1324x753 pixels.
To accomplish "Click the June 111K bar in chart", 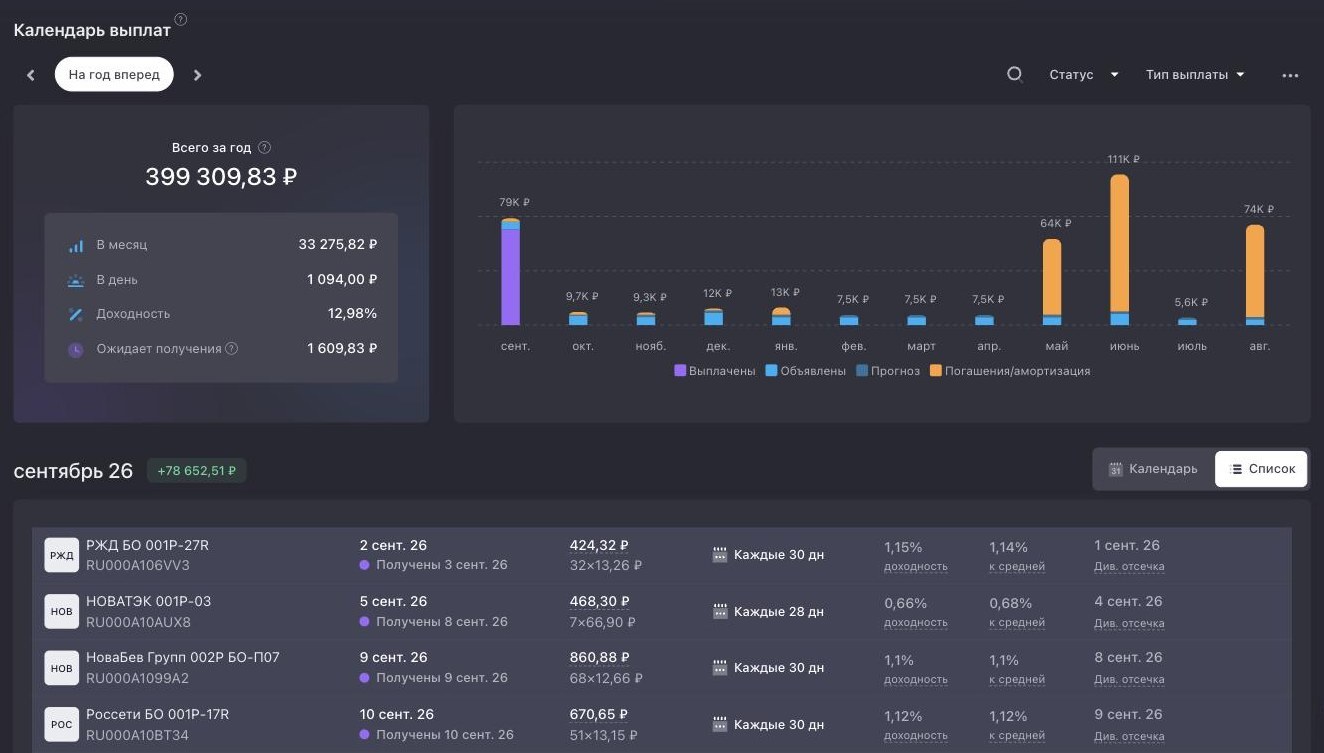I will click(x=1119, y=250).
